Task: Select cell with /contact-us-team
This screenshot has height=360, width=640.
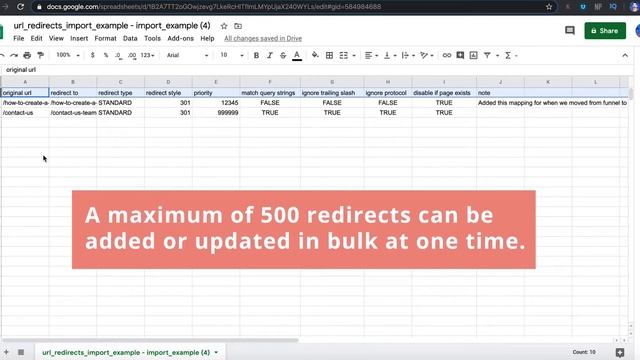Action: click(x=73, y=113)
